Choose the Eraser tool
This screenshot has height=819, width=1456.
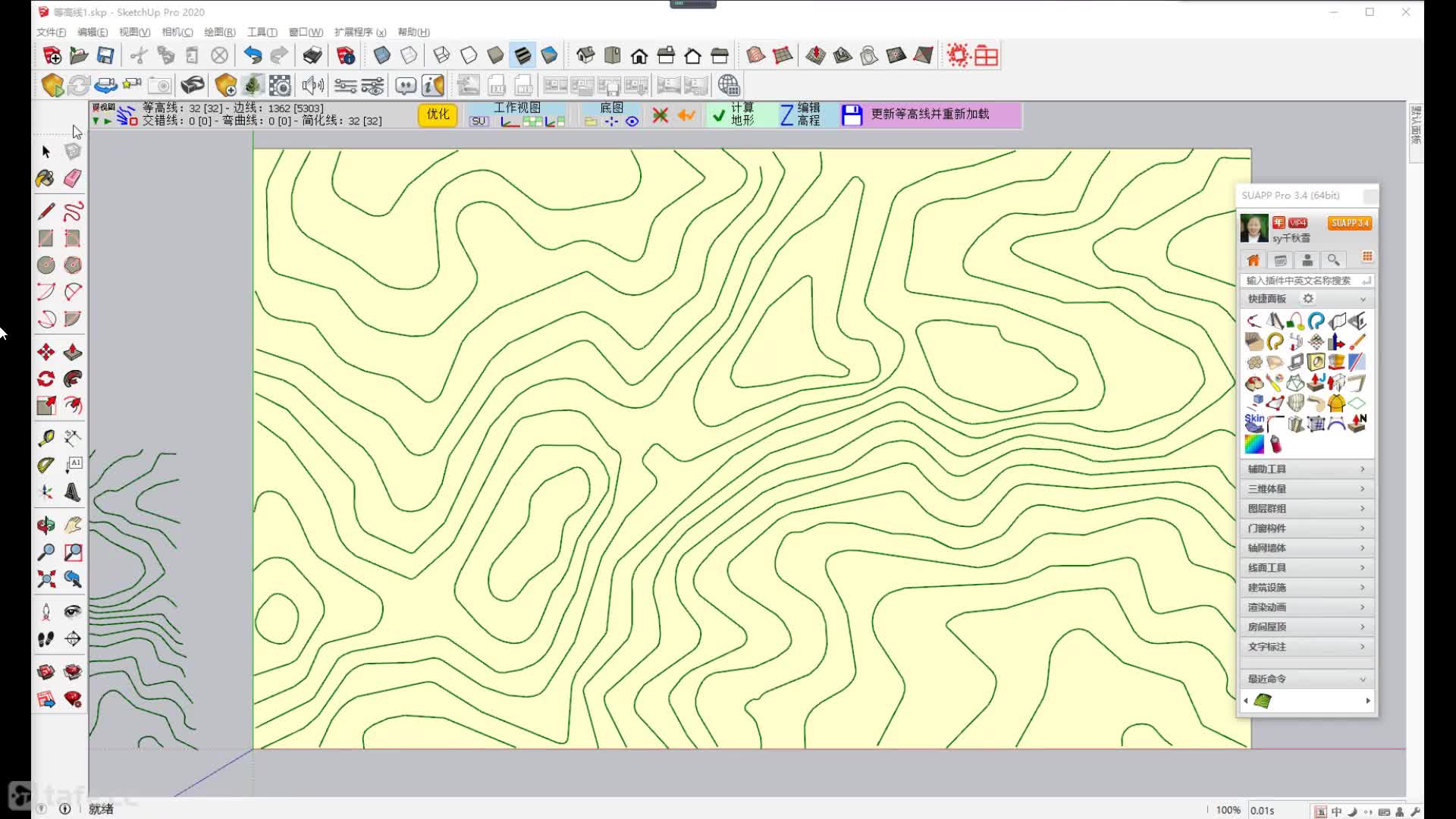click(x=73, y=178)
